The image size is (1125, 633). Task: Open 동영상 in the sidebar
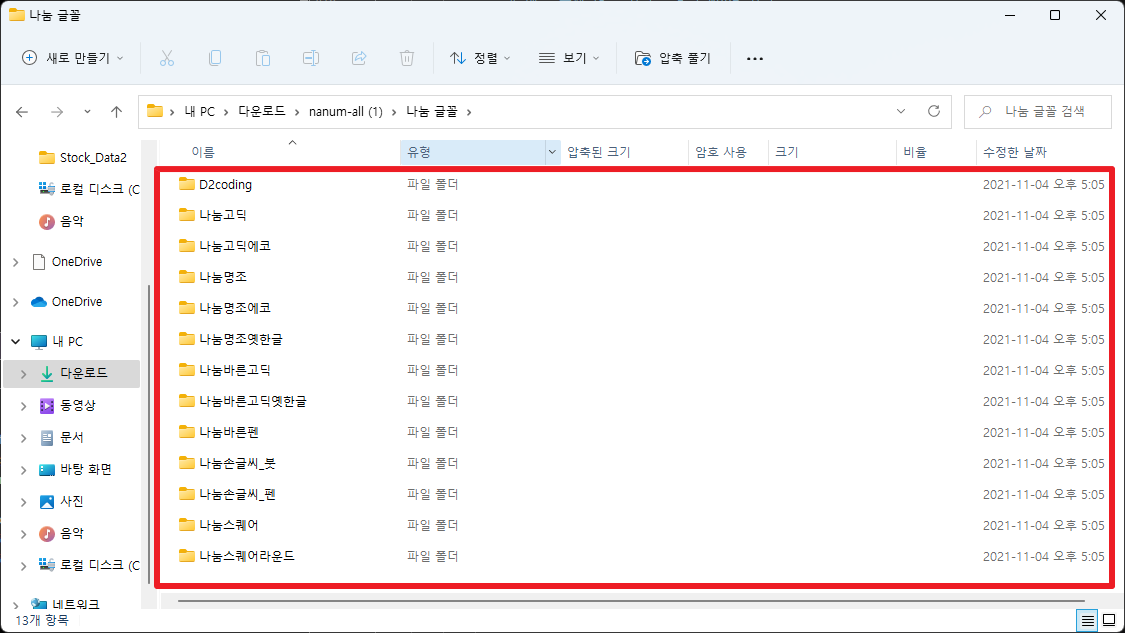click(77, 405)
